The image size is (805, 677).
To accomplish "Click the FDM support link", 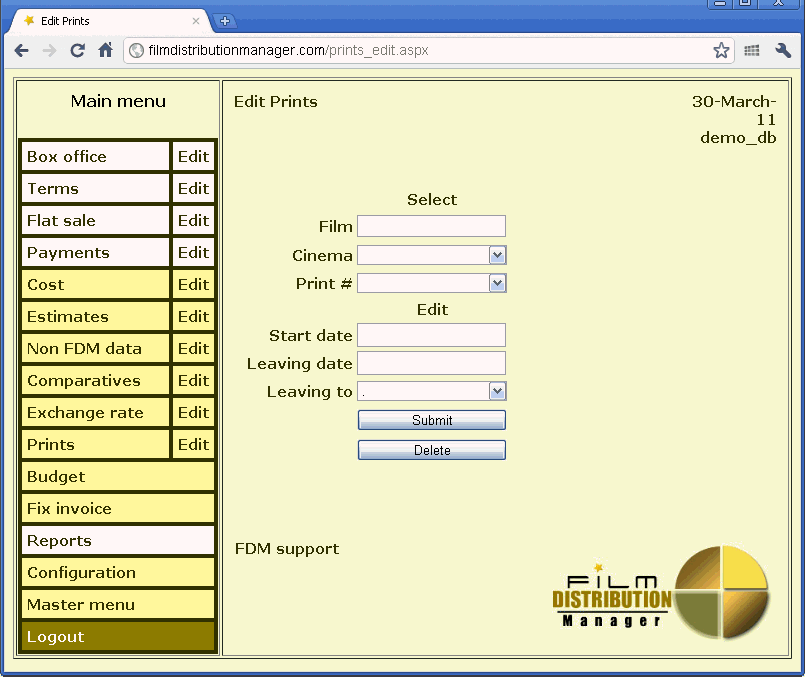I will coord(287,549).
